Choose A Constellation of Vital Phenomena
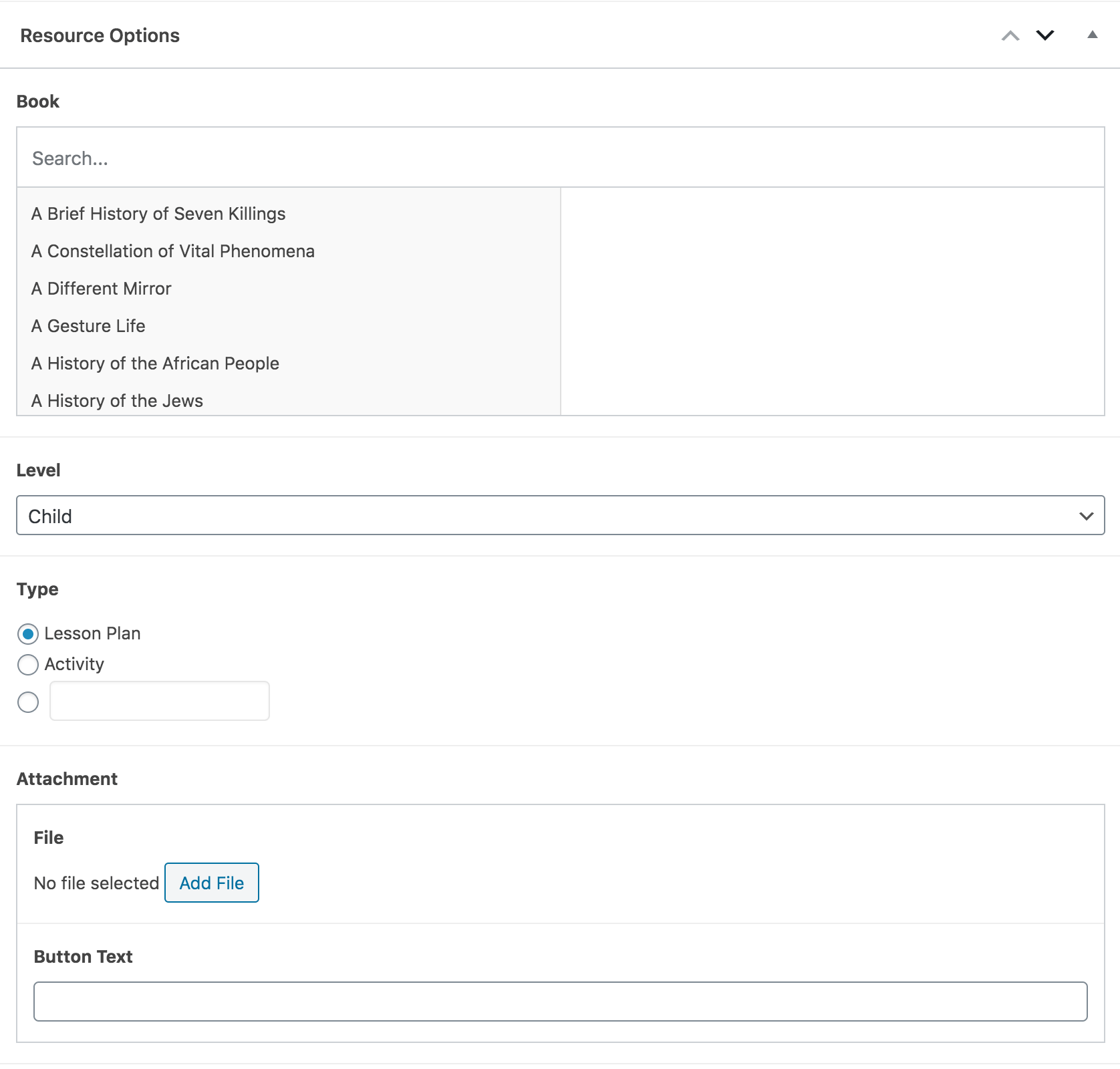This screenshot has height=1069, width=1120. (x=172, y=251)
